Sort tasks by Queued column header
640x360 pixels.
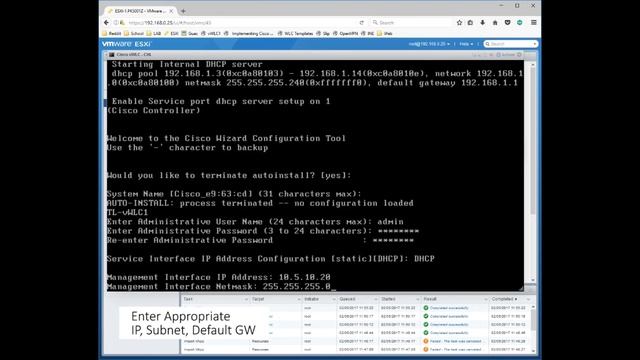coord(347,299)
